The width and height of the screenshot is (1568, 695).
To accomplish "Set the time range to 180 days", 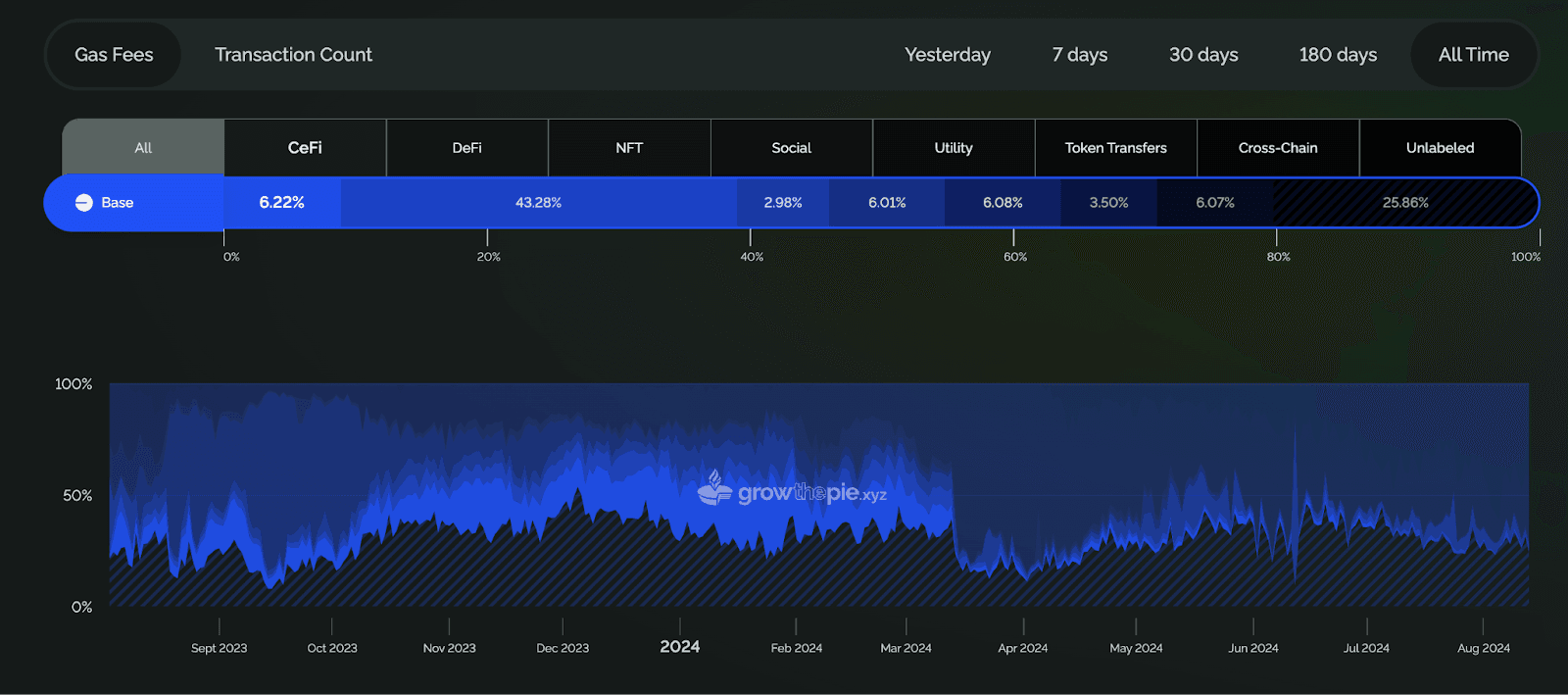I will pyautogui.click(x=1337, y=55).
